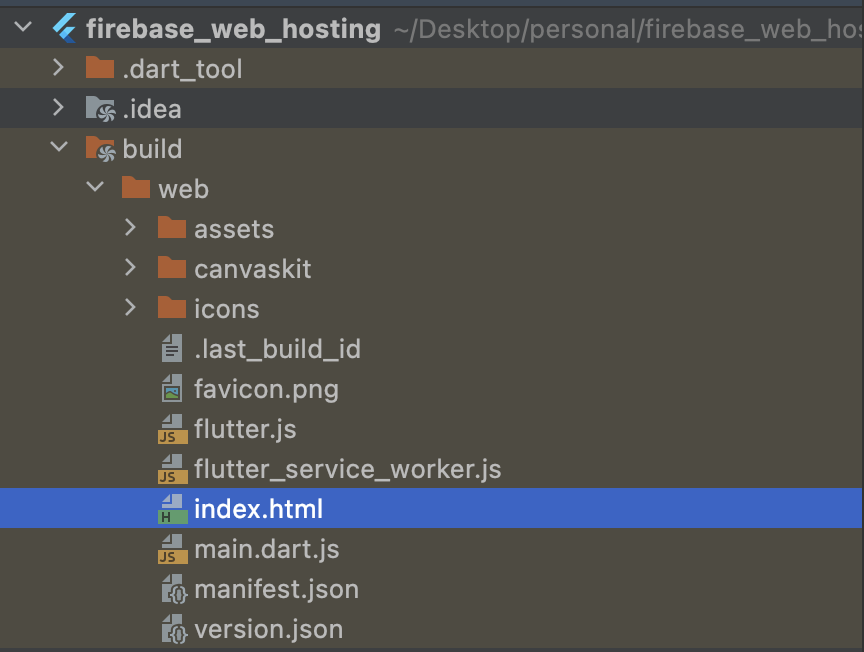Select the icons folder label
This screenshot has height=652, width=864.
(226, 309)
